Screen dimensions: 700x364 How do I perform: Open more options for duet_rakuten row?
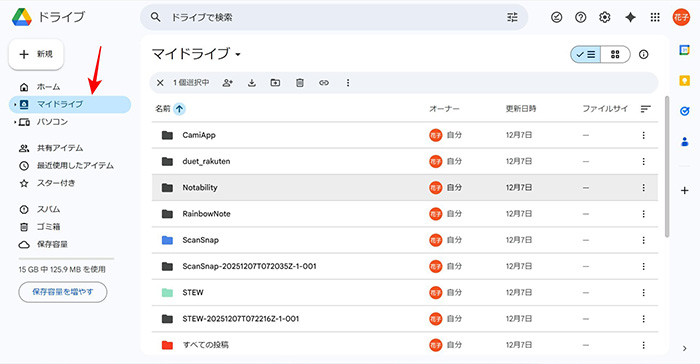point(643,161)
